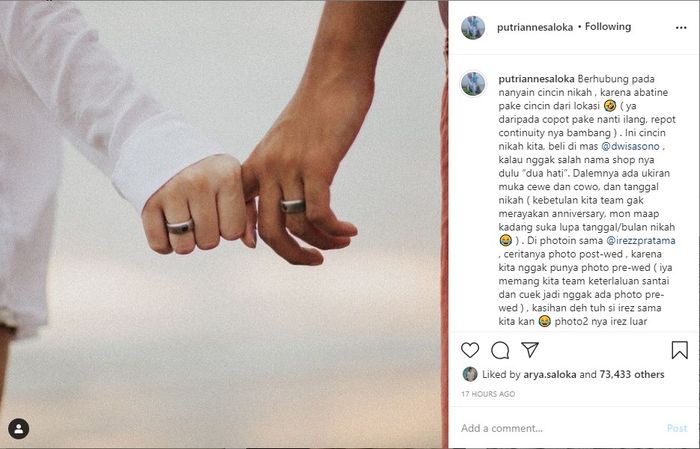This screenshot has height=449, width=700.
Task: Show tagged people on the photo
Action: coord(18,429)
